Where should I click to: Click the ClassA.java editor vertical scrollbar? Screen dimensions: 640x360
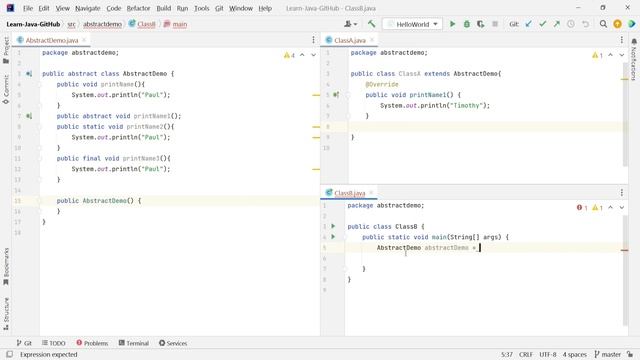625,114
